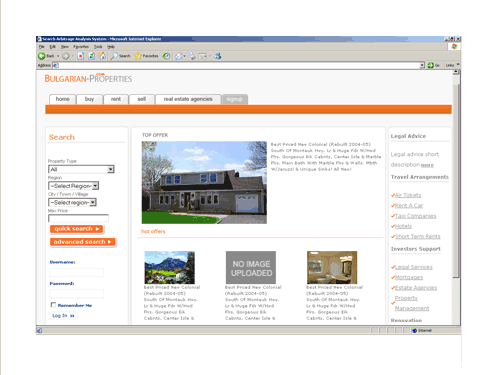500x375 pixels.
Task: Click the quick search button
Action: 76,229
